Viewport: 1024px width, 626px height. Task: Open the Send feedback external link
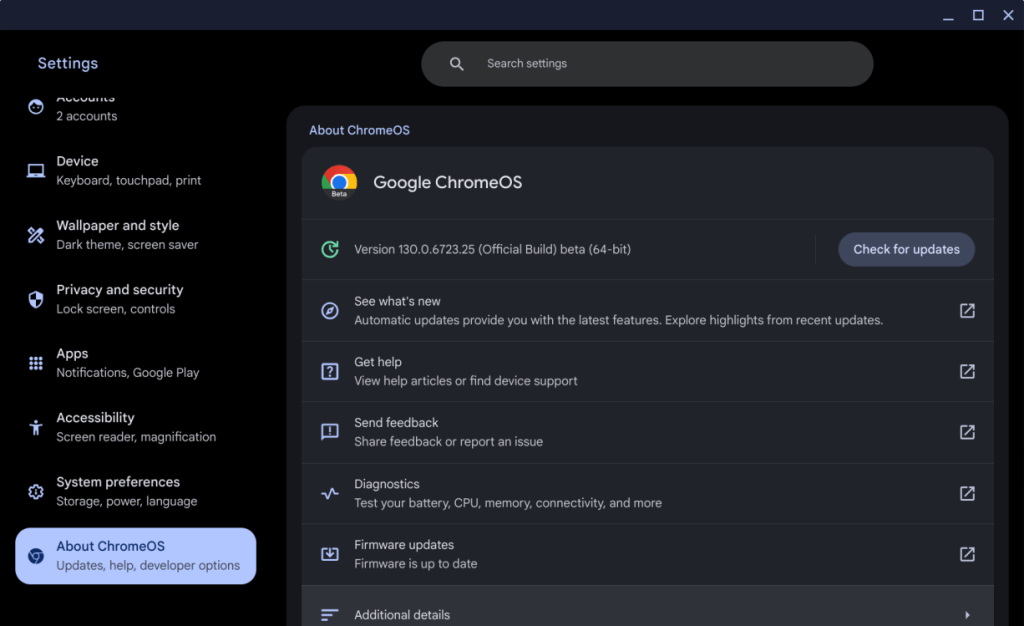(967, 432)
